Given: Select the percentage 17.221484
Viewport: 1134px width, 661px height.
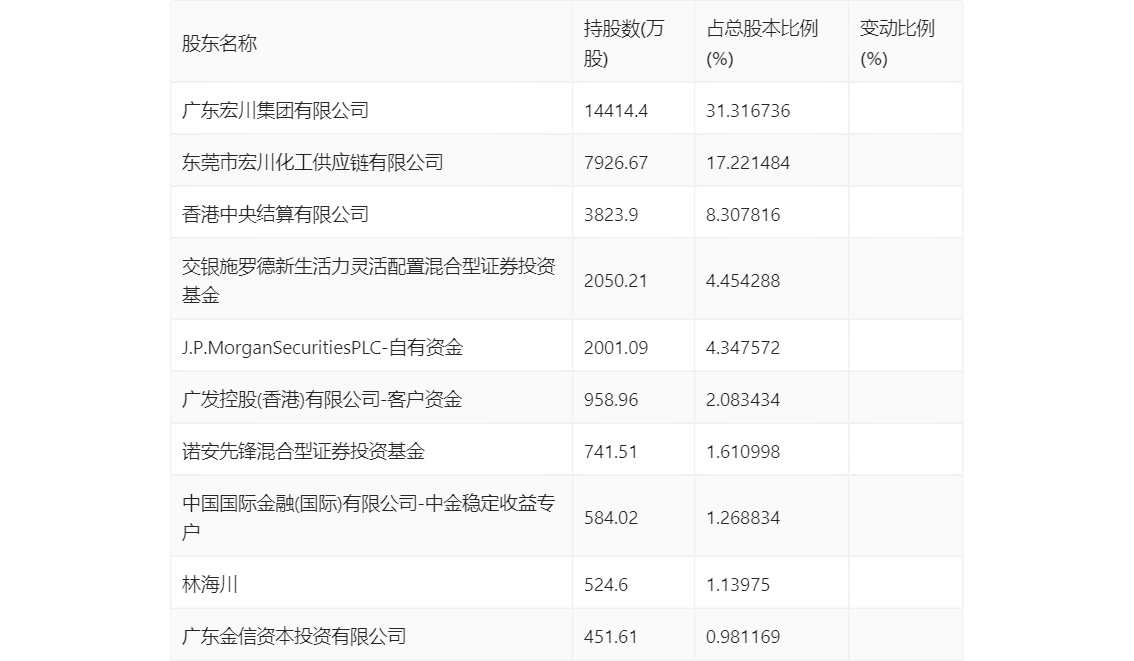Looking at the screenshot, I should point(748,163).
